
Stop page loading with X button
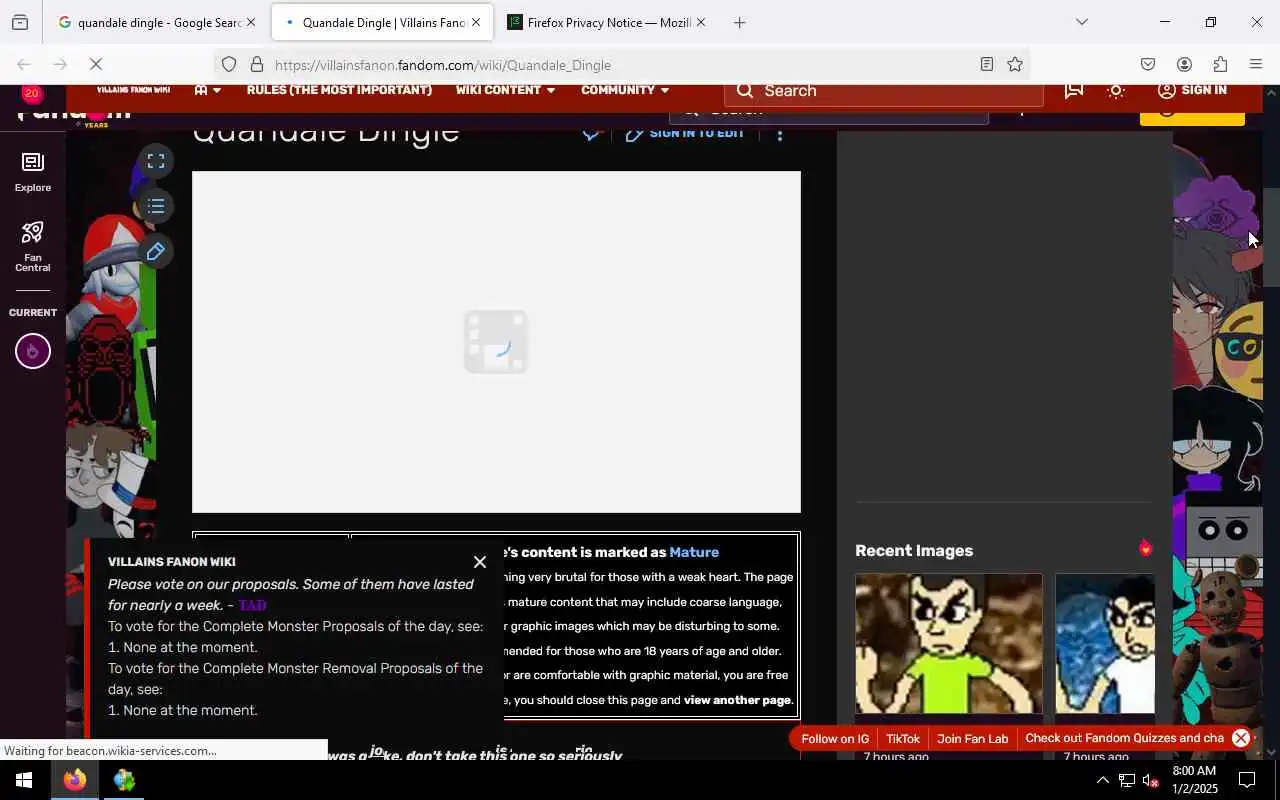(96, 65)
